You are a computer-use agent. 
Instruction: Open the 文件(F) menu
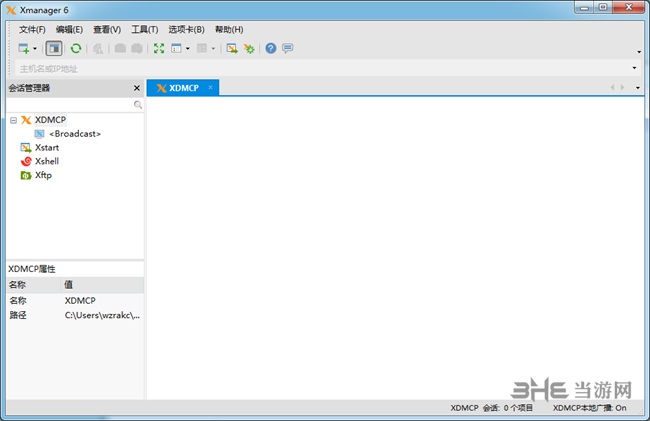click(32, 29)
